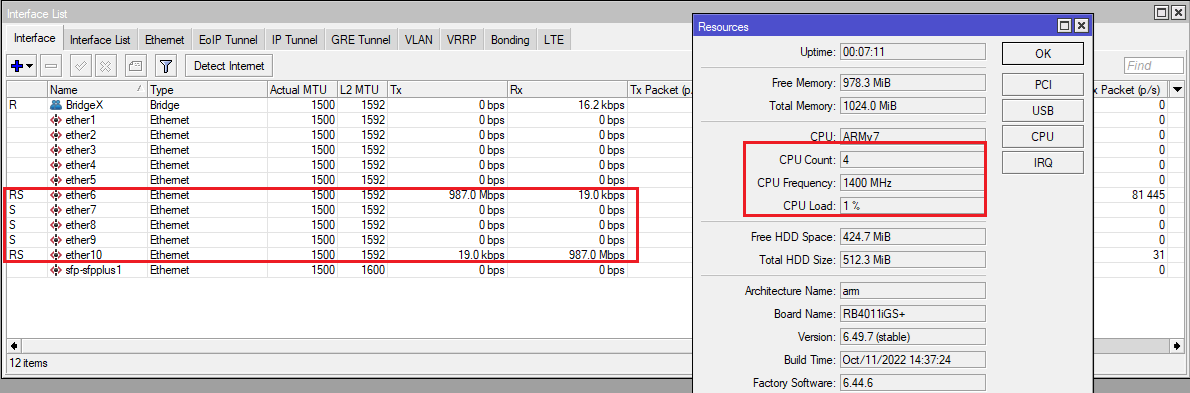Click the Detect Internet button
The image size is (1190, 393).
pyautogui.click(x=229, y=65)
